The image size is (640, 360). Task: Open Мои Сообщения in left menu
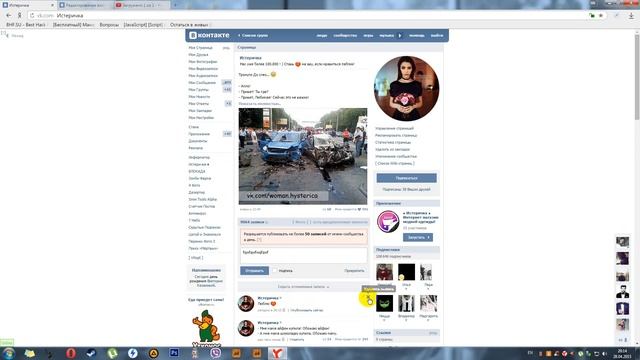(x=202, y=82)
